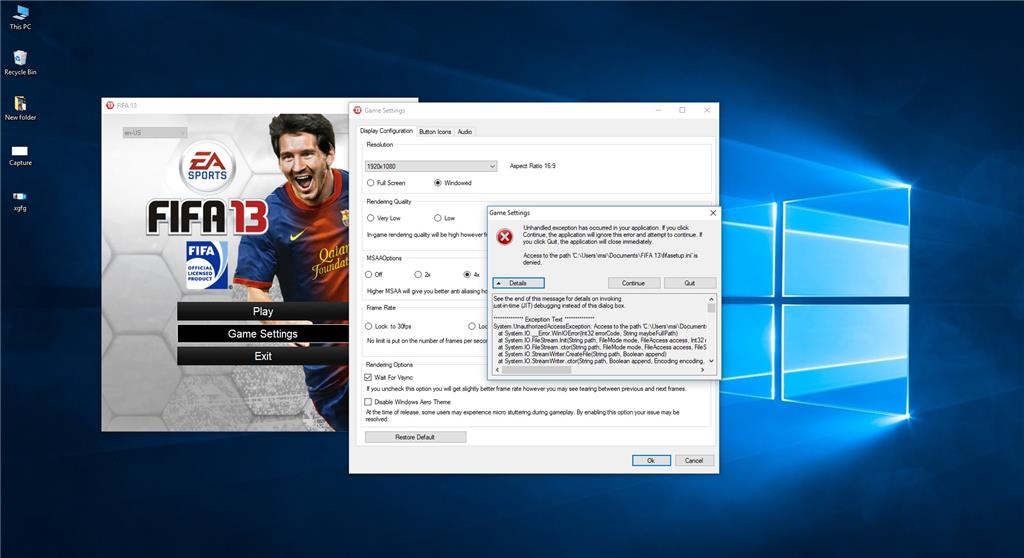The image size is (1024, 558).
Task: Click the 'Aspect Ratio 16:9' label
Action: (533, 166)
